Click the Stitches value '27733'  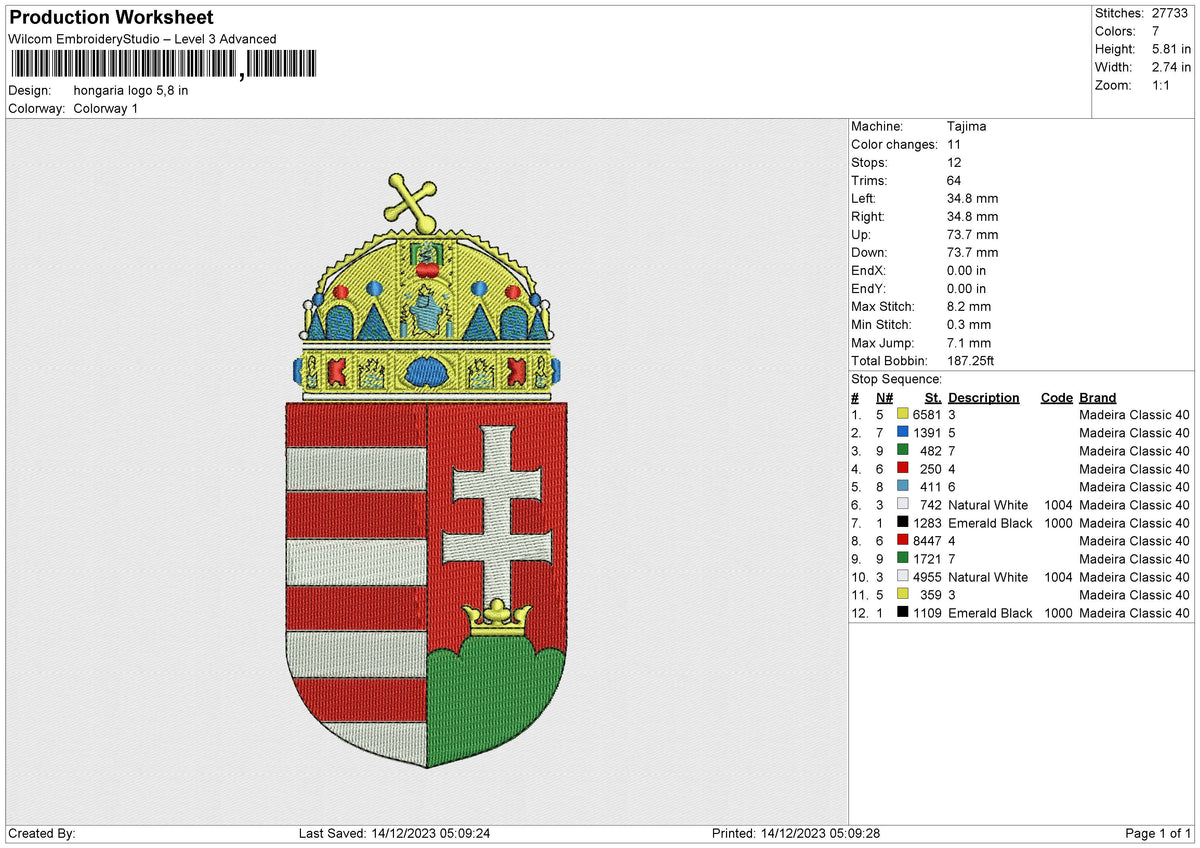1171,13
